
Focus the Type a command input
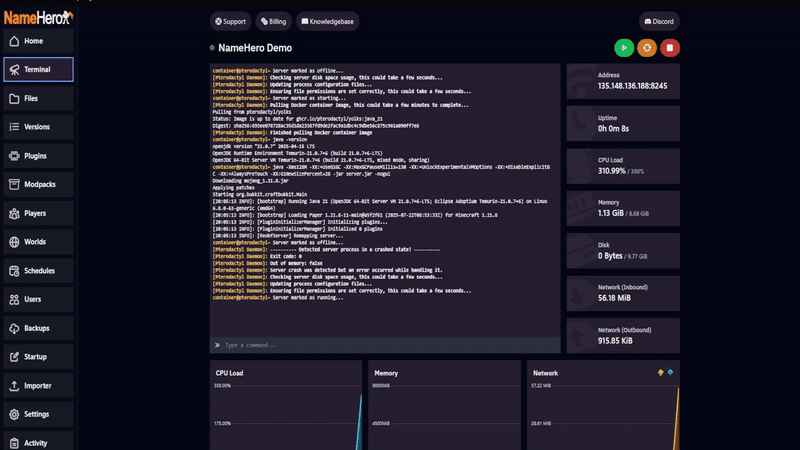tap(385, 345)
